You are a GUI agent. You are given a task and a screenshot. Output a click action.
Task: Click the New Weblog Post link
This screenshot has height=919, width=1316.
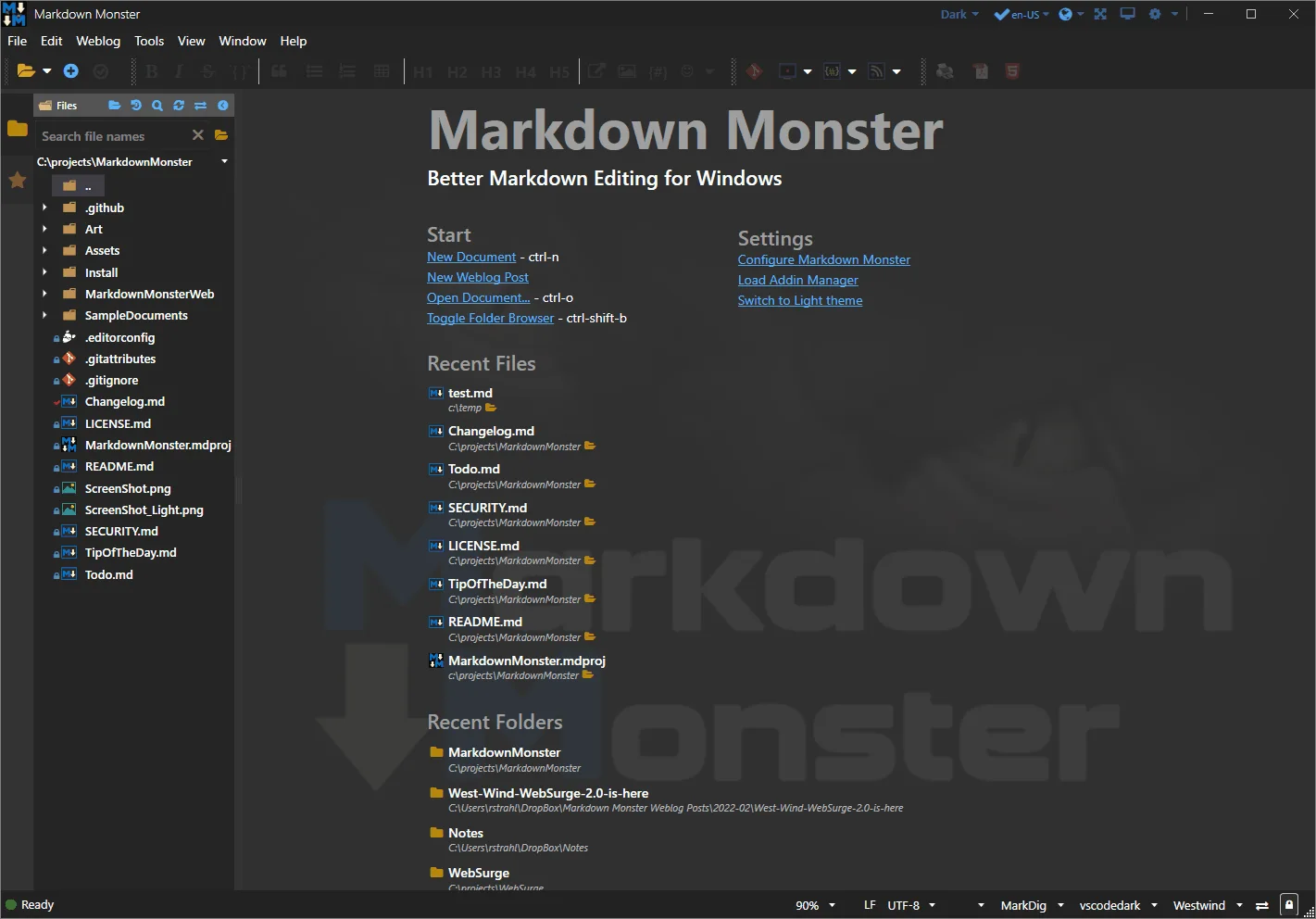click(x=478, y=277)
